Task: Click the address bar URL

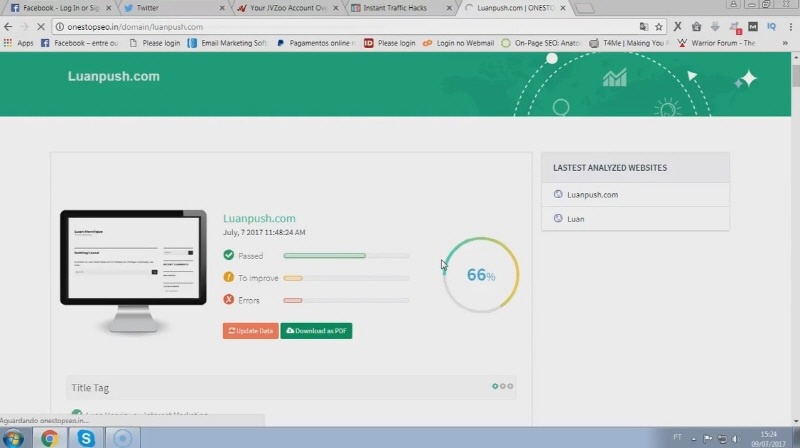Action: pyautogui.click(x=135, y=27)
